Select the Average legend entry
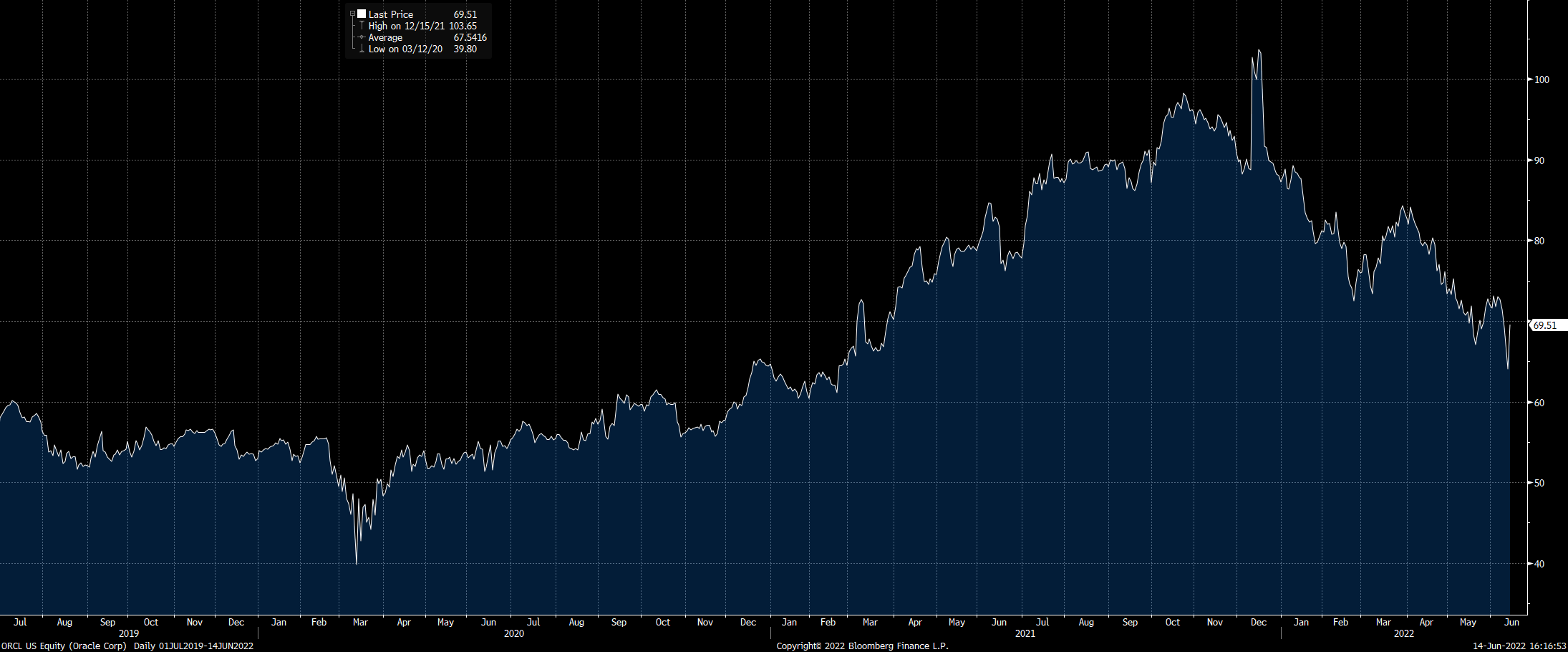This screenshot has width=1568, height=652. 385,37
